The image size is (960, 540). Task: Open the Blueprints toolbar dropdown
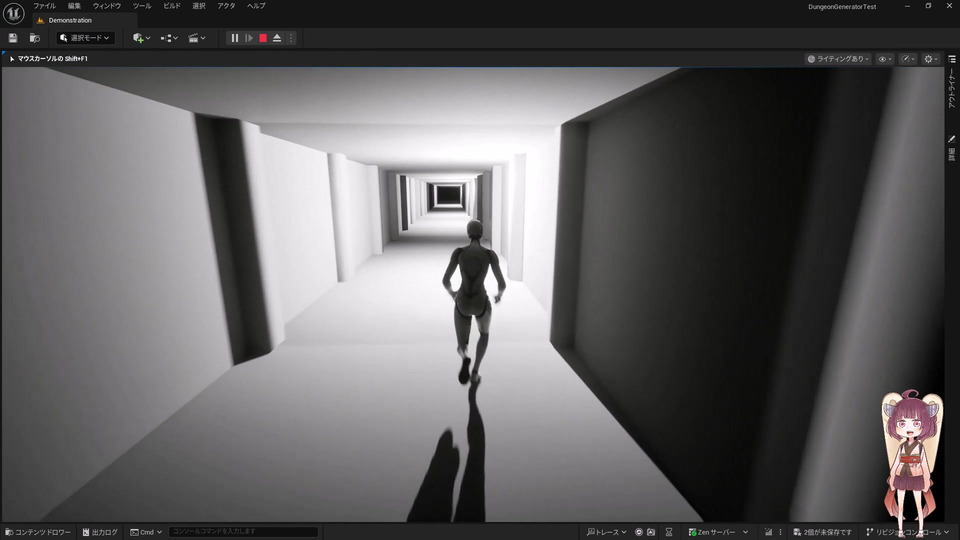pyautogui.click(x=169, y=38)
